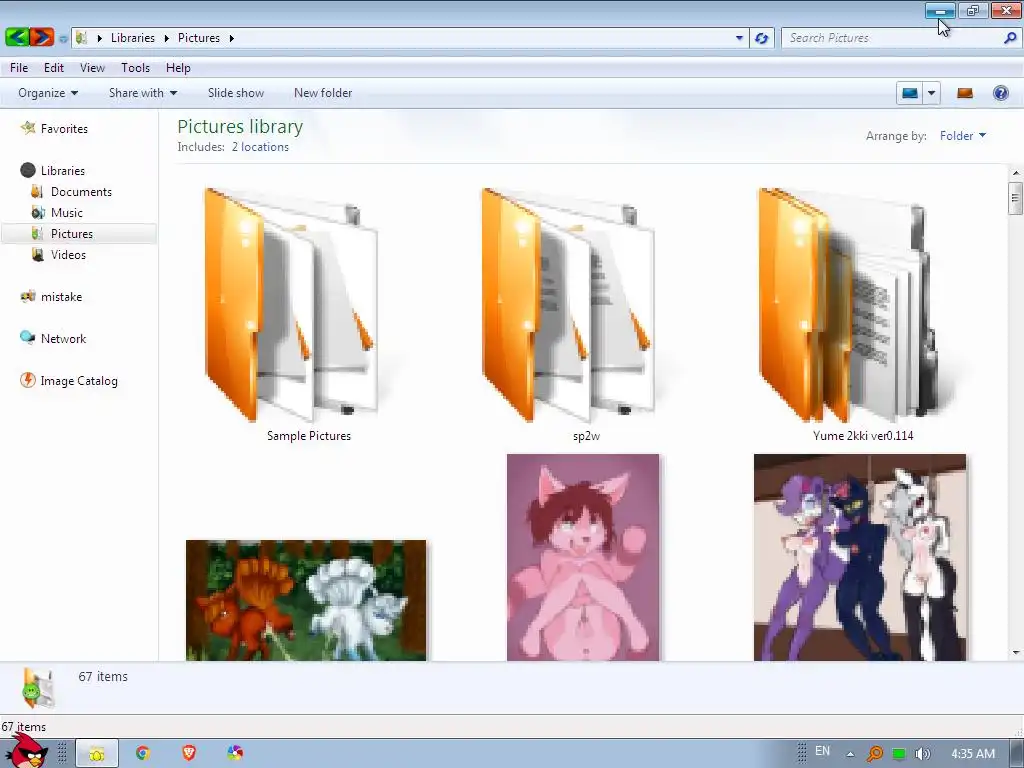Screen dimensions: 1024x768
Task: Start the Slide show
Action: click(x=236, y=93)
